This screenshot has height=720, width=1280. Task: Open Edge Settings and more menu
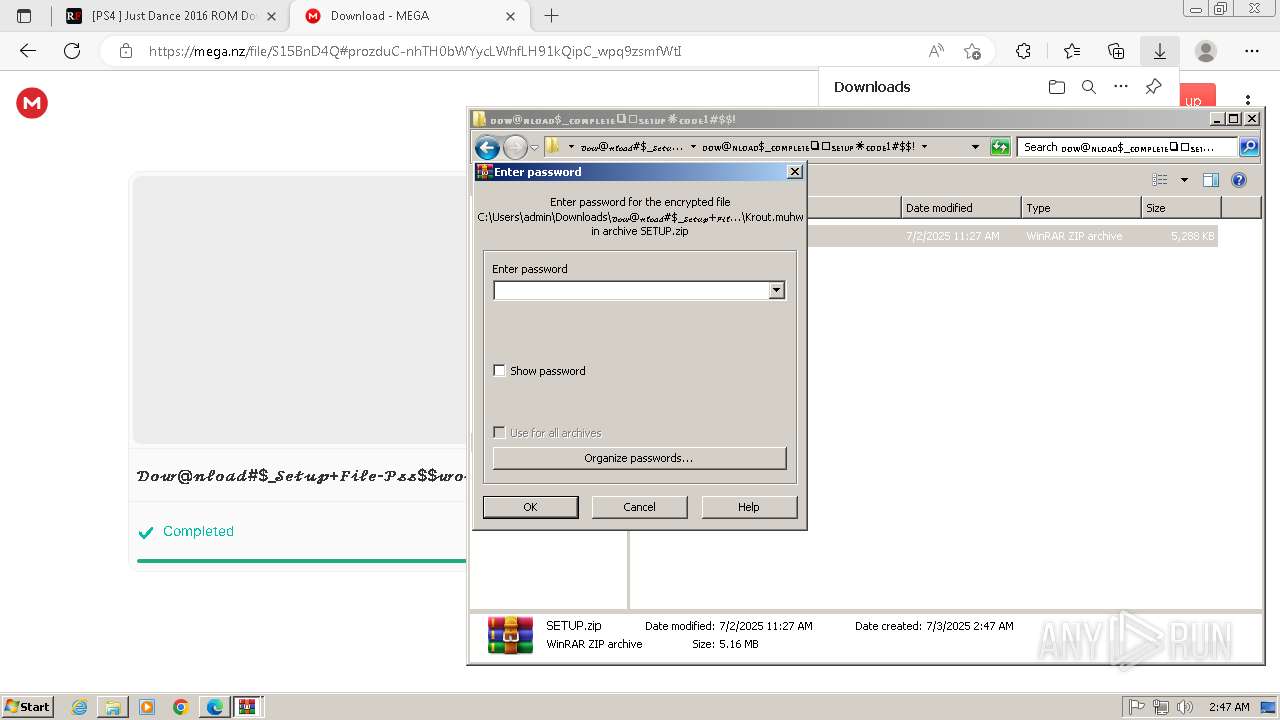1252,51
